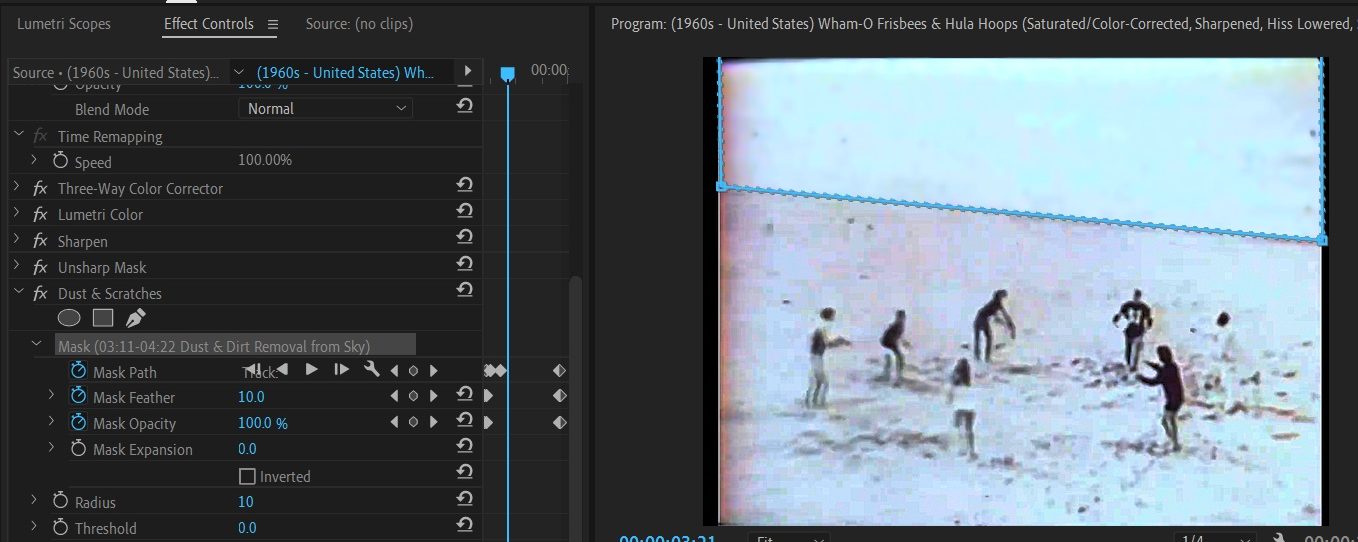The image size is (1358, 542).
Task: Go to next Mask Path keyframe
Action: click(x=433, y=371)
